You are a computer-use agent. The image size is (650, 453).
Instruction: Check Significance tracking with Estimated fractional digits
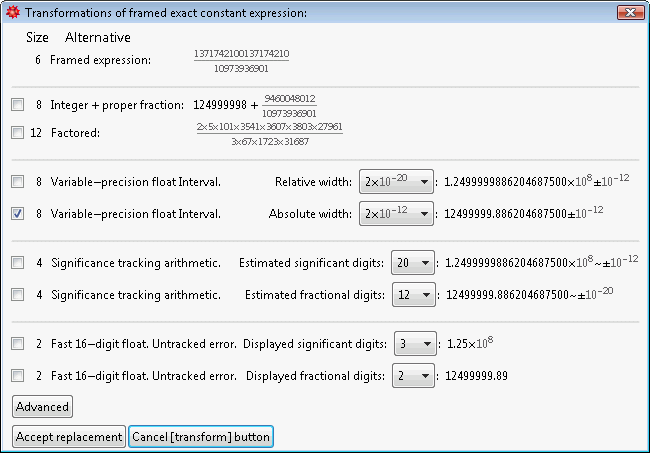click(x=17, y=295)
